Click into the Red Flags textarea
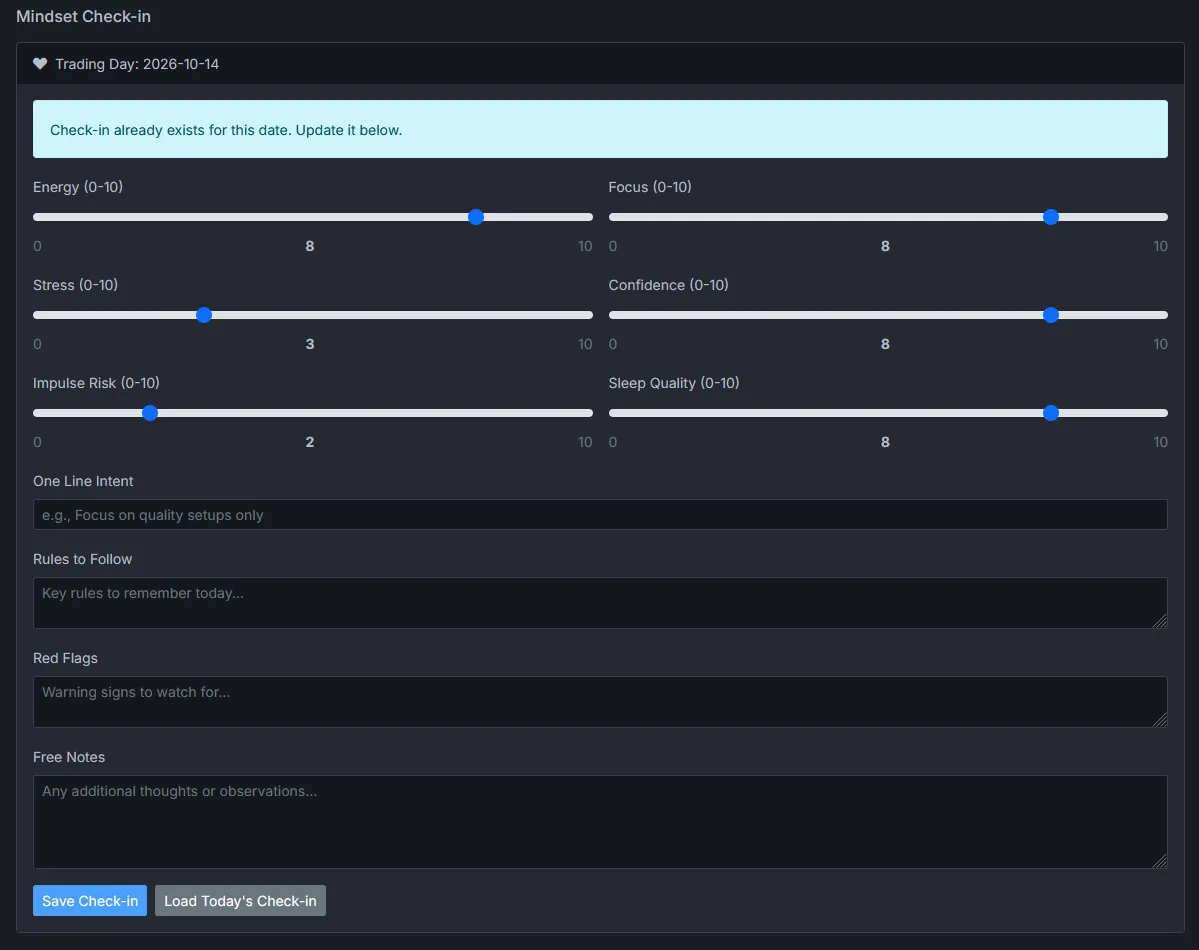Viewport: 1199px width, 950px height. [600, 701]
